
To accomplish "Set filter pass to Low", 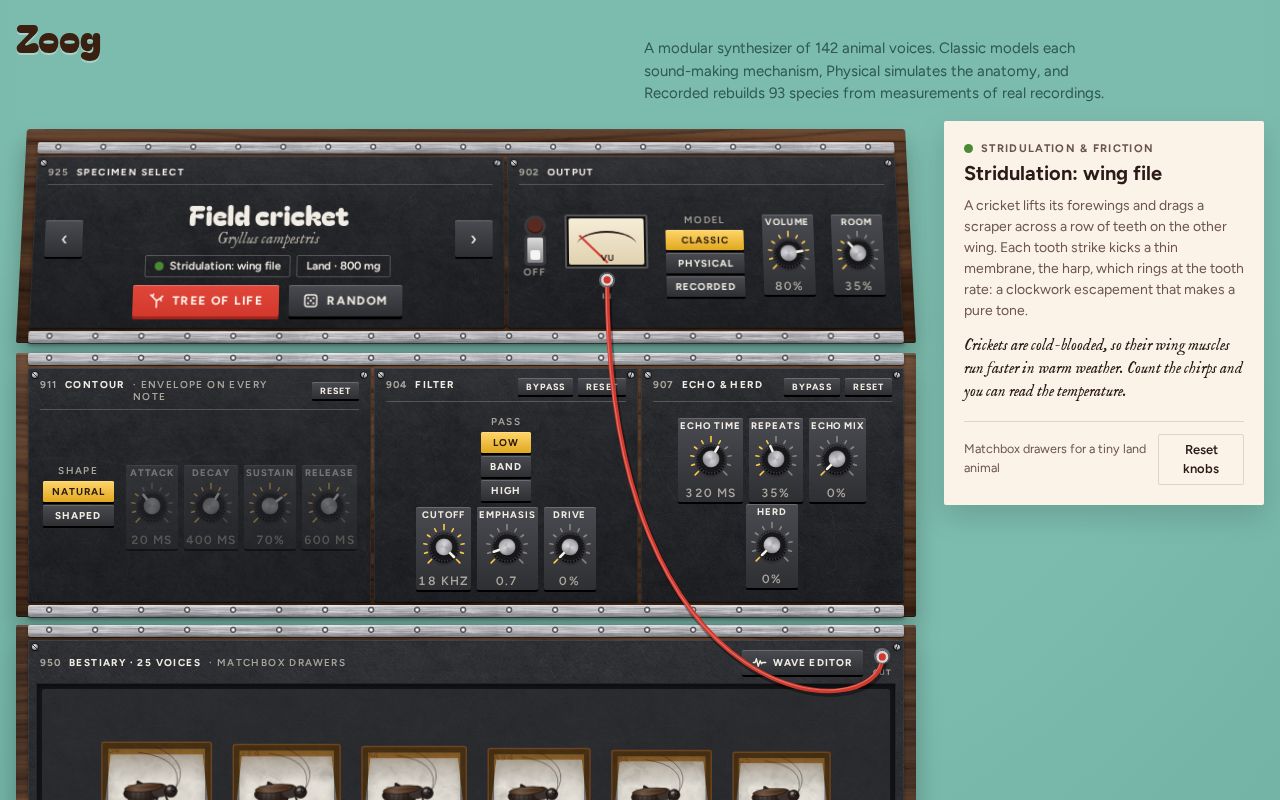I will [x=506, y=442].
